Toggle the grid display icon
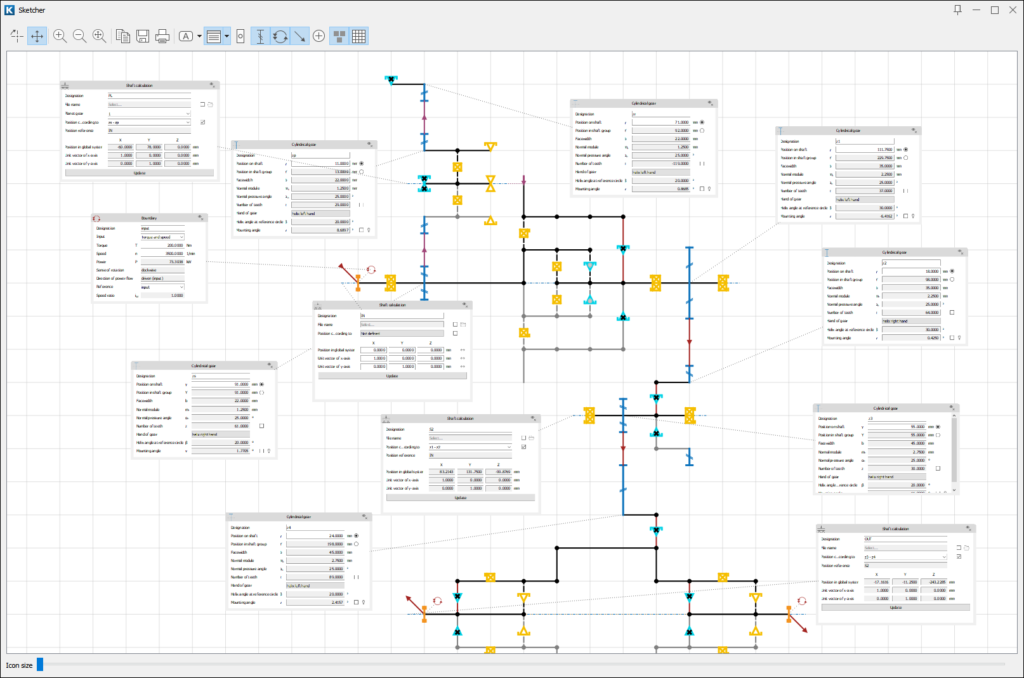This screenshot has width=1024, height=678. [359, 36]
